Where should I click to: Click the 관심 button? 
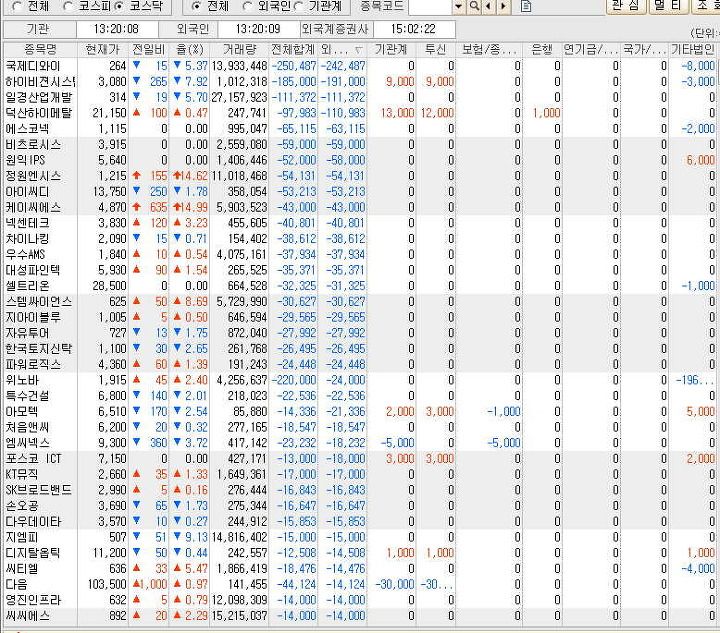[626, 6]
